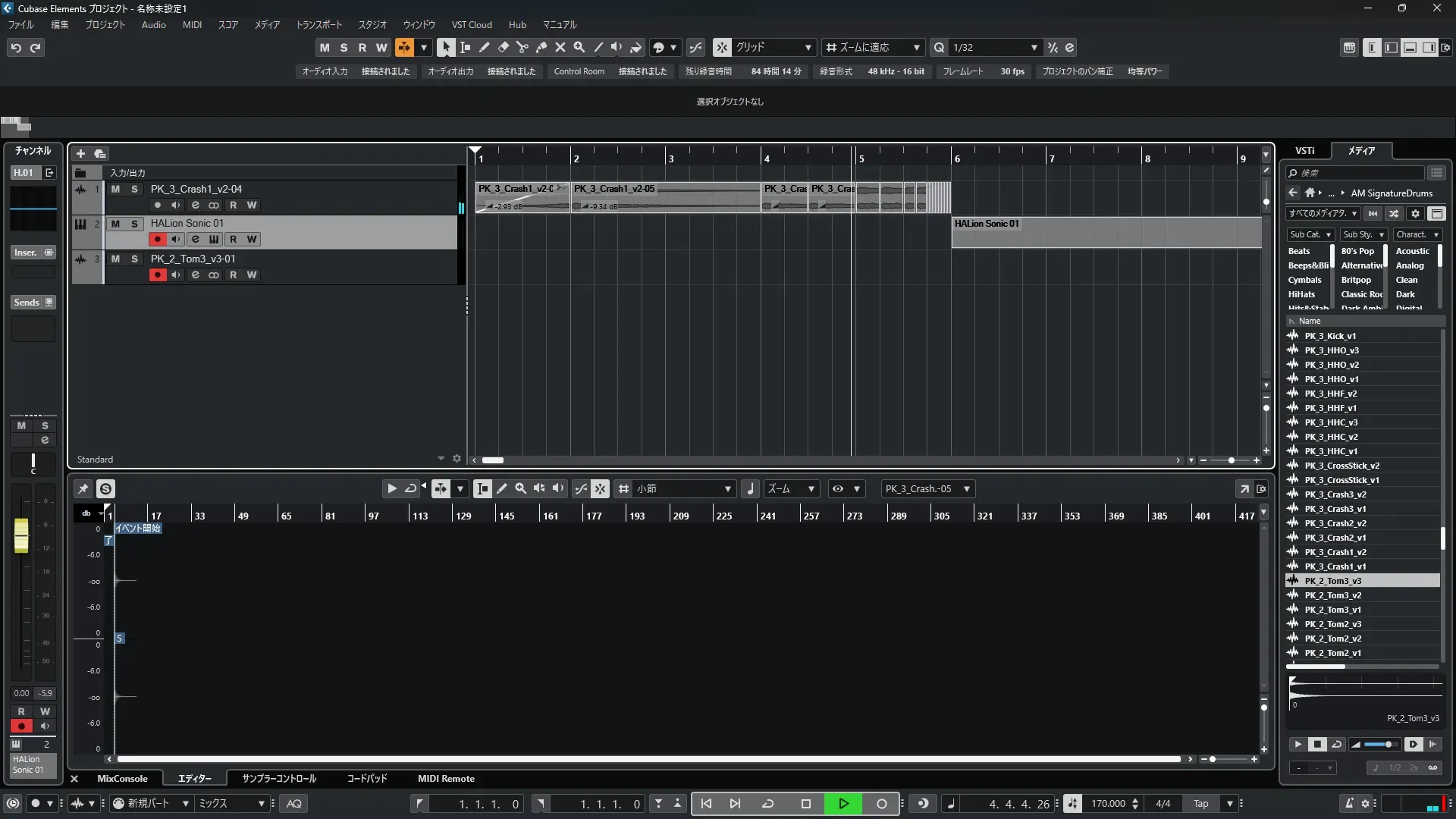Select the Zoom magnifier tool
Viewport: 1456px width, 819px height.
(579, 47)
